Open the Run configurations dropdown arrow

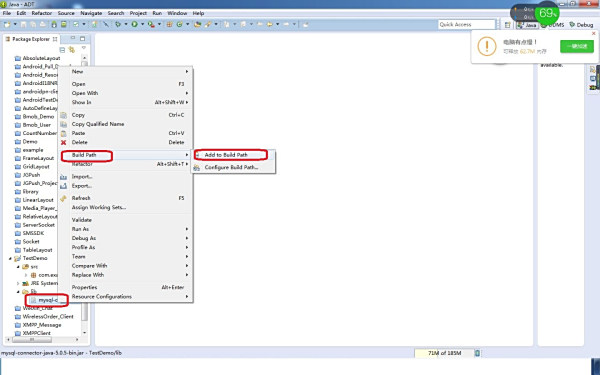[x=142, y=24]
